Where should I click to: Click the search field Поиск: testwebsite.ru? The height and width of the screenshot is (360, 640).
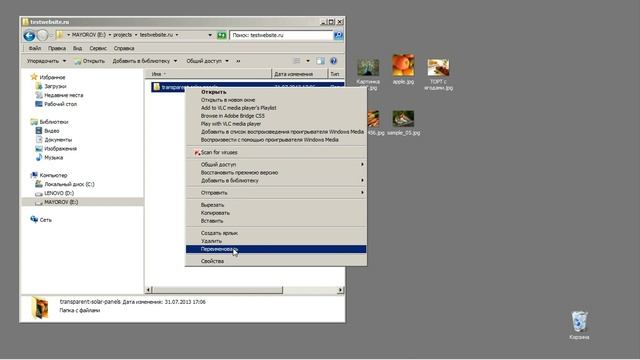(x=281, y=35)
